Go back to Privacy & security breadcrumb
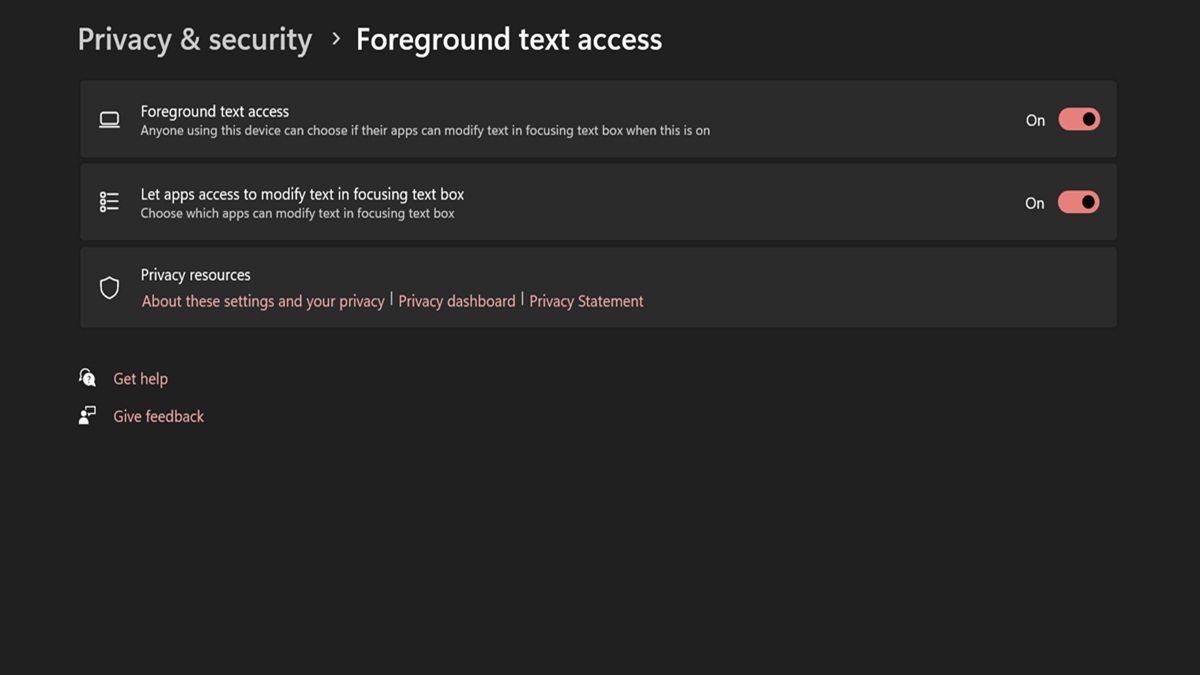Screen dimensions: 1200x675 195,40
